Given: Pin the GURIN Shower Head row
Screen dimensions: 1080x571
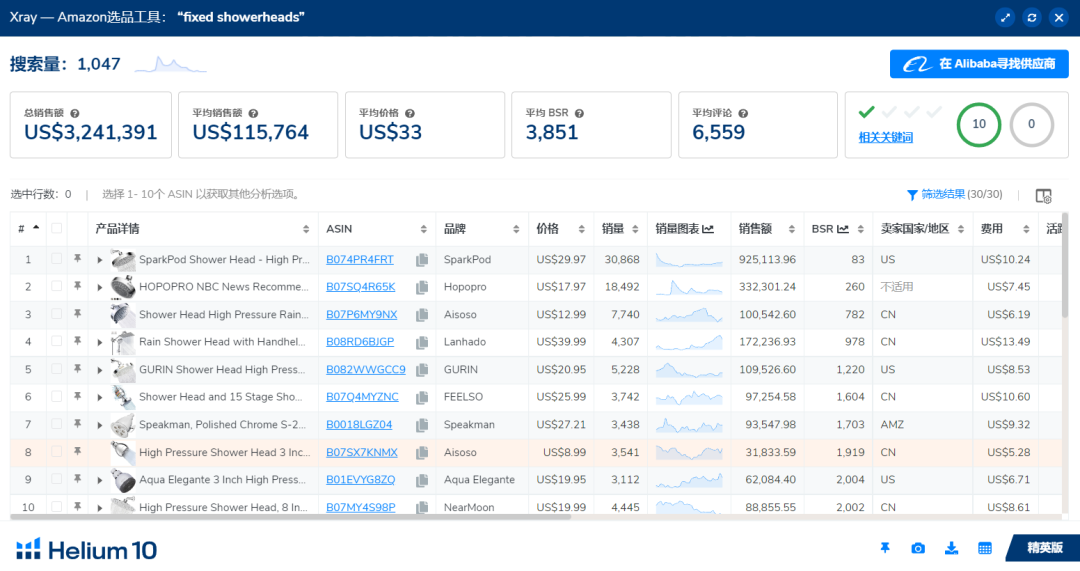Looking at the screenshot, I should click(x=78, y=368).
